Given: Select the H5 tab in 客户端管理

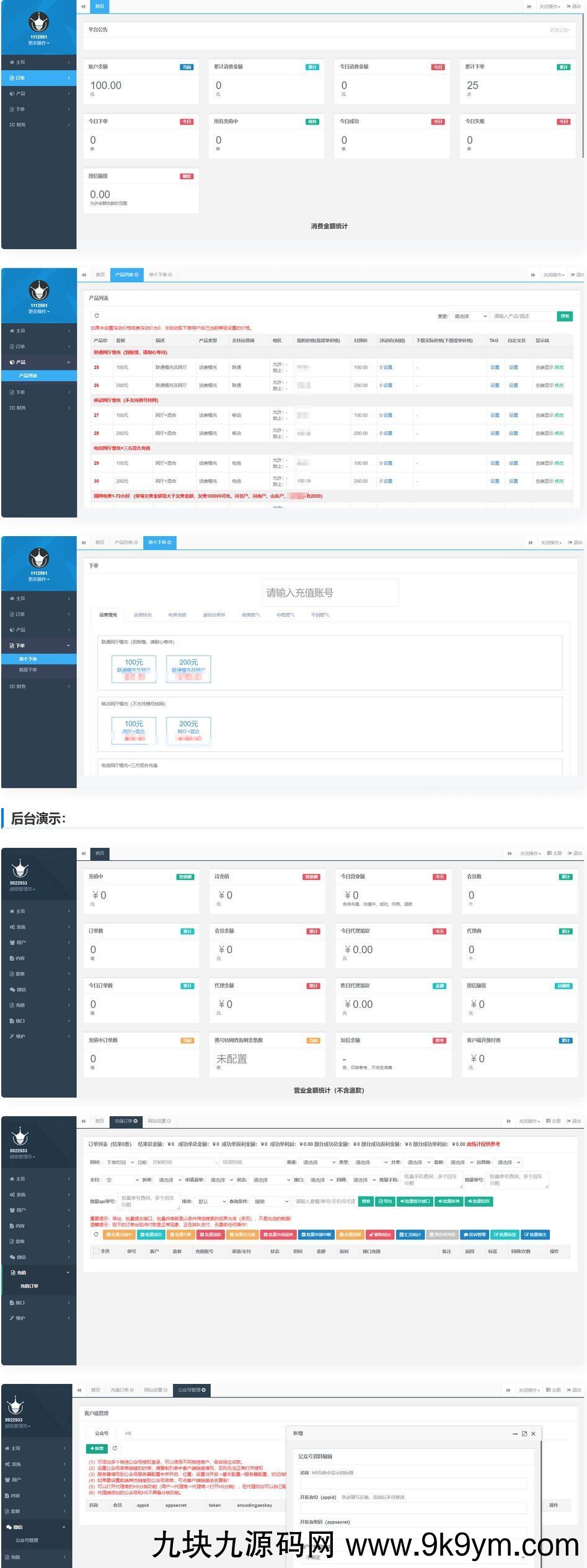Looking at the screenshot, I should (128, 1433).
